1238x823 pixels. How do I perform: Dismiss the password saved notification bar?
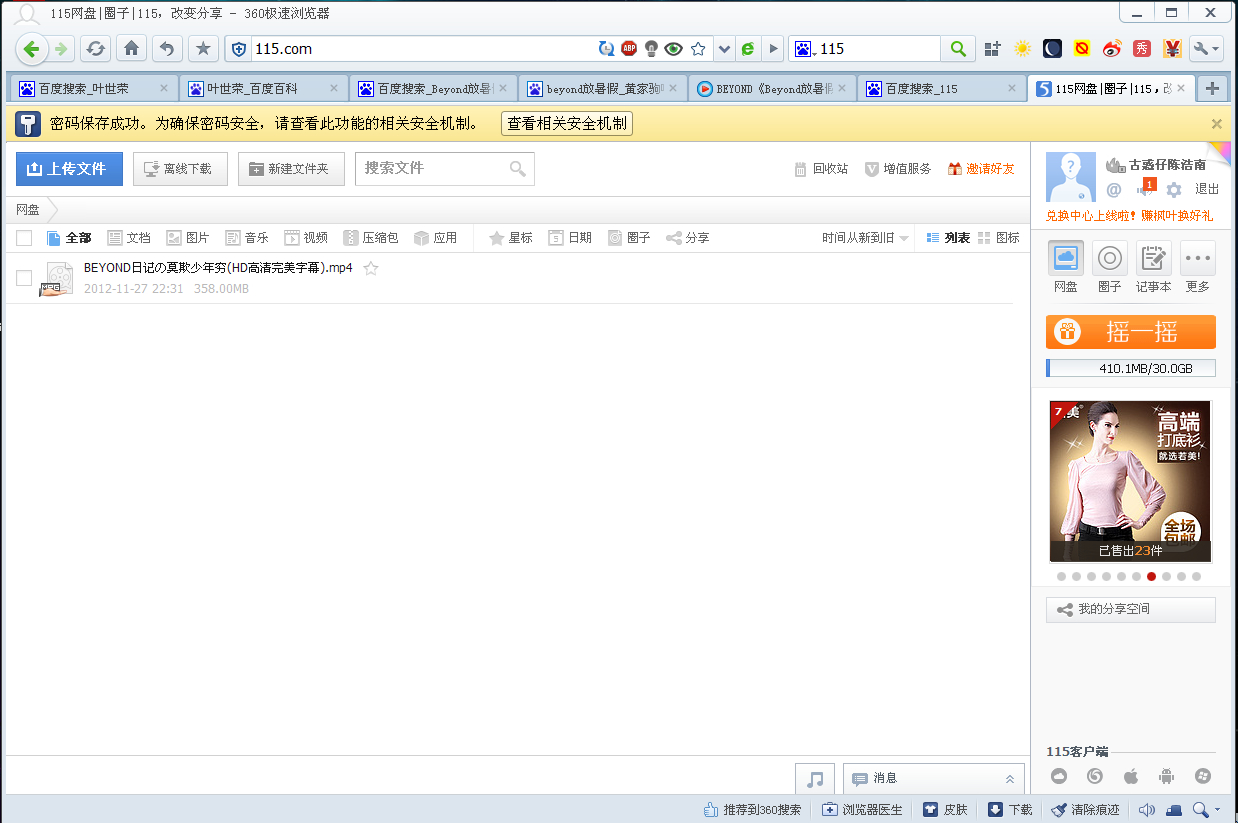point(1217,124)
